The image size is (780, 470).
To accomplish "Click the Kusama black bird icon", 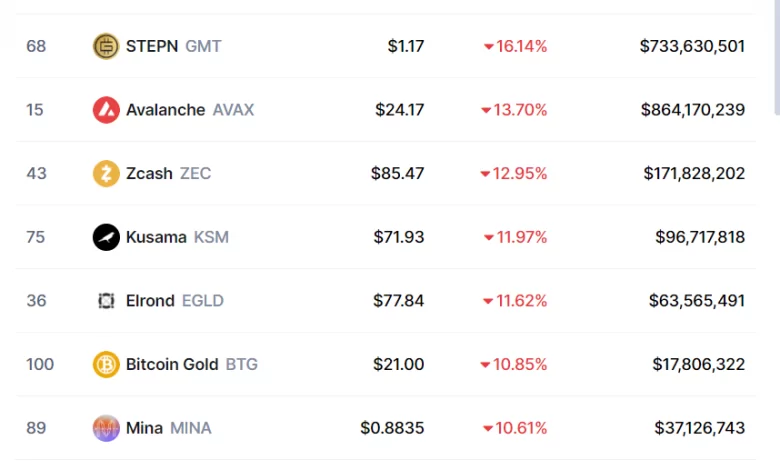I will tap(106, 237).
